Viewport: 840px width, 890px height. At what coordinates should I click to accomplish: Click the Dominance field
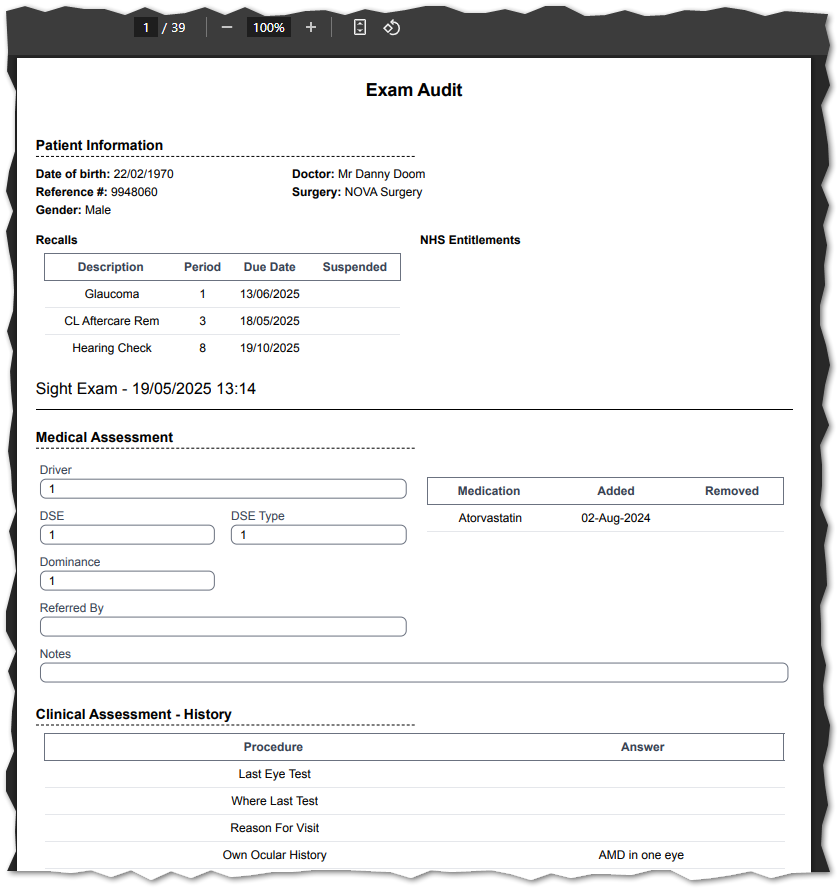tap(127, 581)
